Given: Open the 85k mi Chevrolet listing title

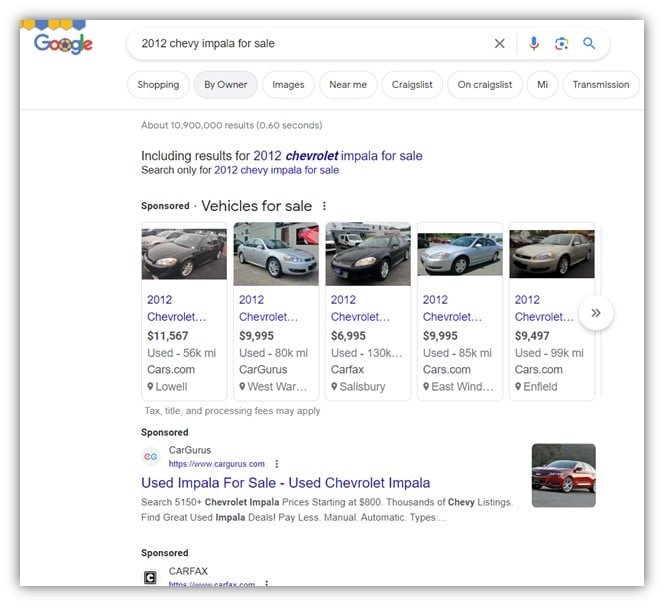Looking at the screenshot, I should 452,308.
